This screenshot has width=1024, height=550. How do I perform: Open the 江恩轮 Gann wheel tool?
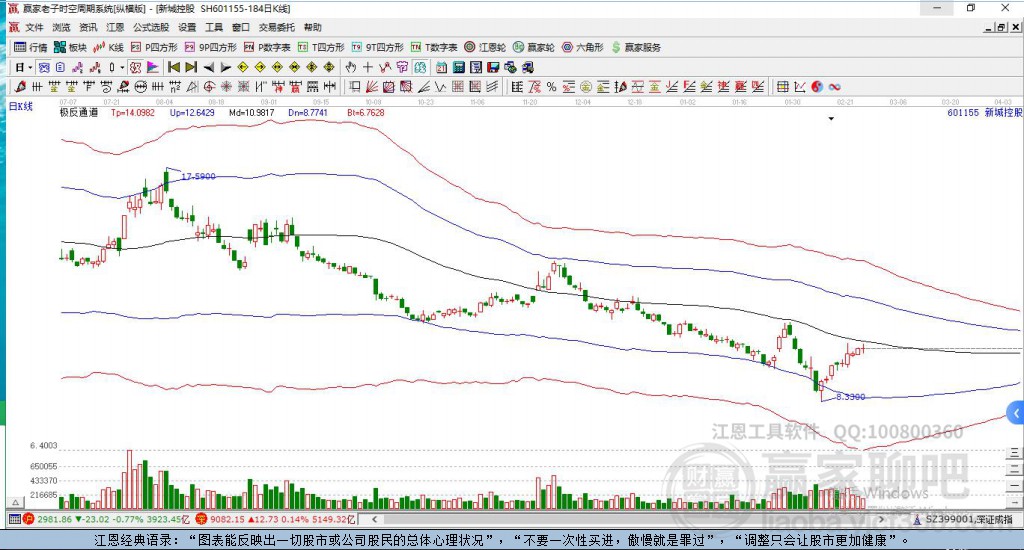coord(485,47)
